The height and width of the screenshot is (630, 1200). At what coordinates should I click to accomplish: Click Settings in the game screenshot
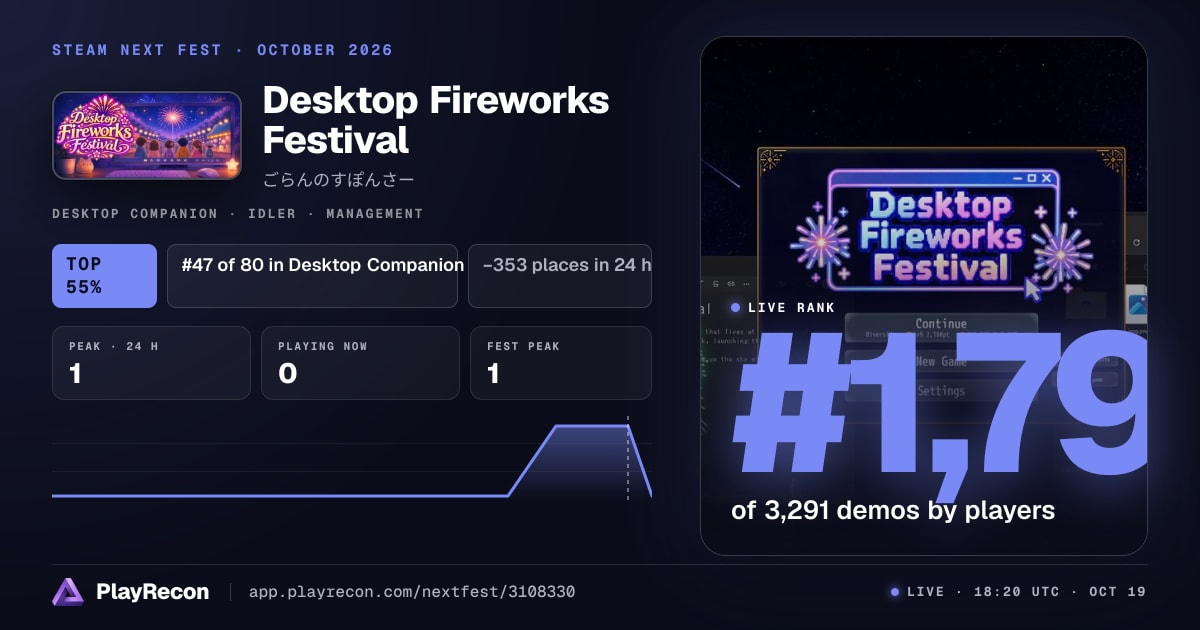click(941, 390)
